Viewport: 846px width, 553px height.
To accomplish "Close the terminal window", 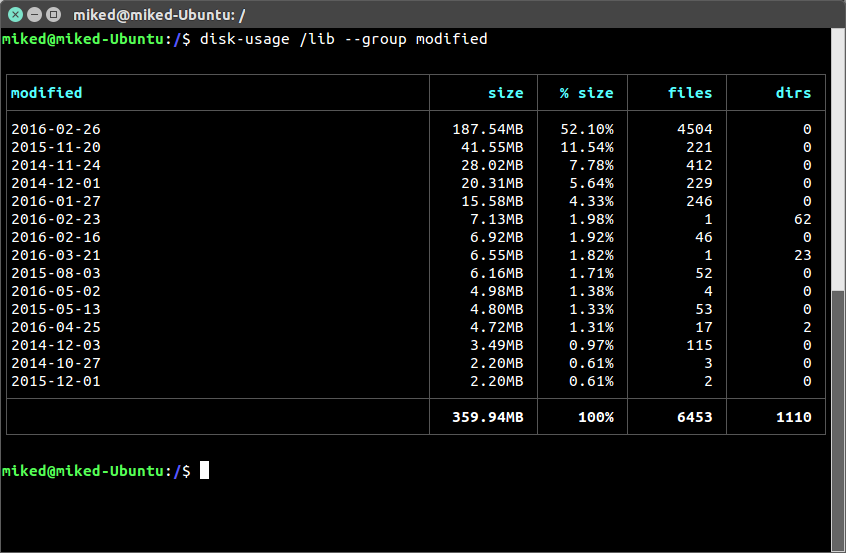I will [16, 15].
